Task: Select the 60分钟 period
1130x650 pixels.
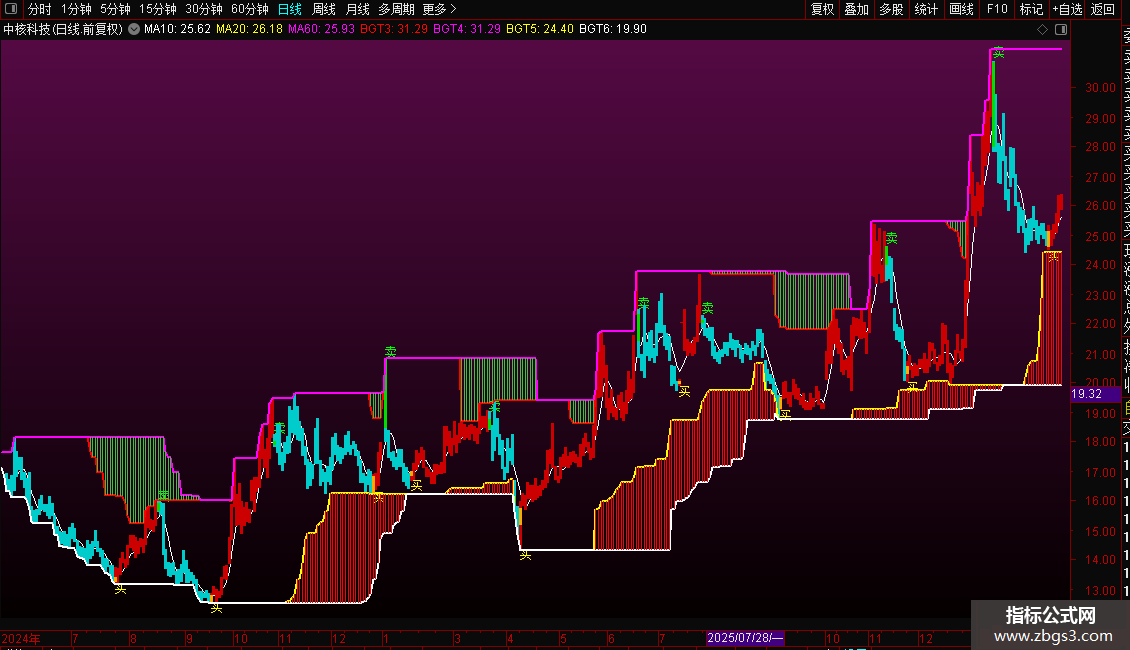Action: [250, 9]
